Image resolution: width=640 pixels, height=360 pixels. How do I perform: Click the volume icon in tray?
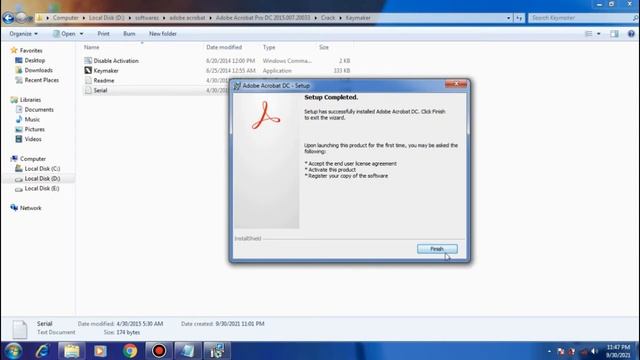click(x=594, y=351)
